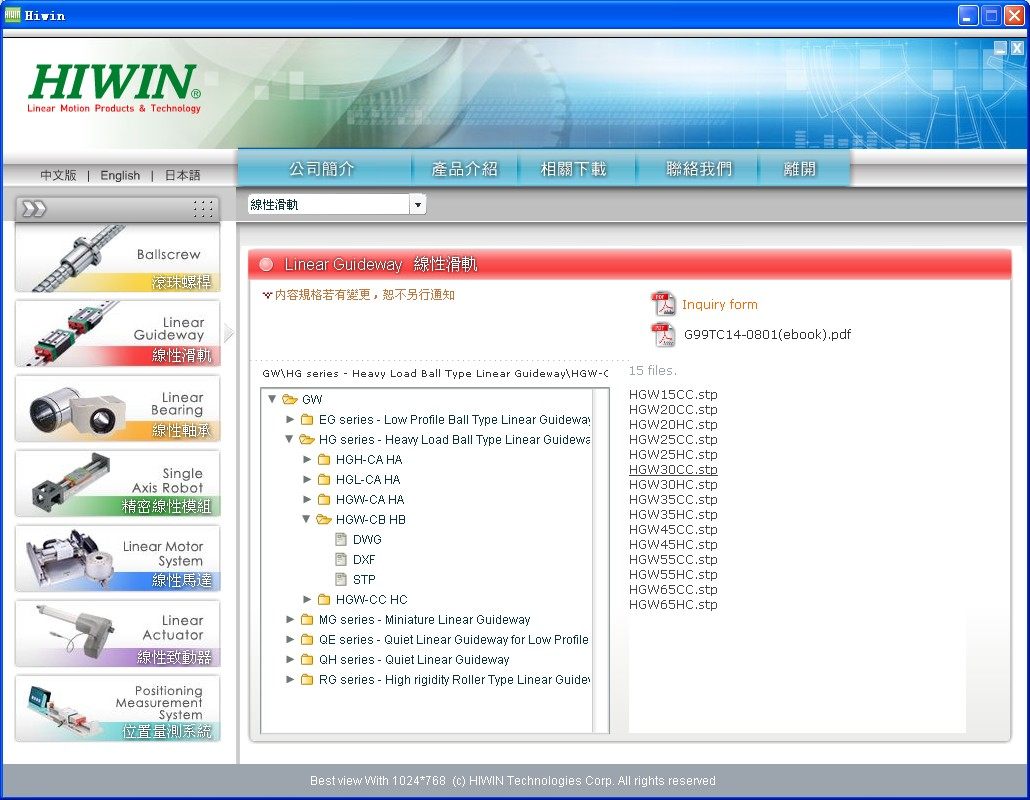Click the DWG document icon
Screen dimensions: 1030x800
pos(341,539)
